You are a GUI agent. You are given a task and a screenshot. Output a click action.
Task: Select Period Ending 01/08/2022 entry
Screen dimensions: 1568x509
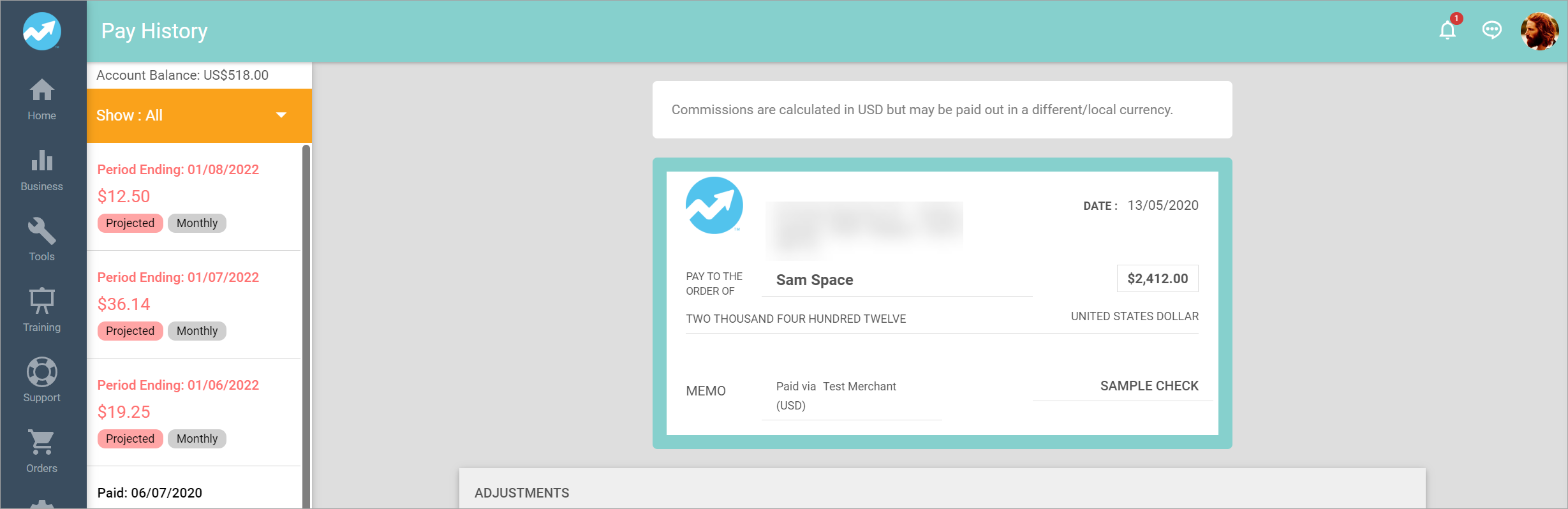click(178, 170)
